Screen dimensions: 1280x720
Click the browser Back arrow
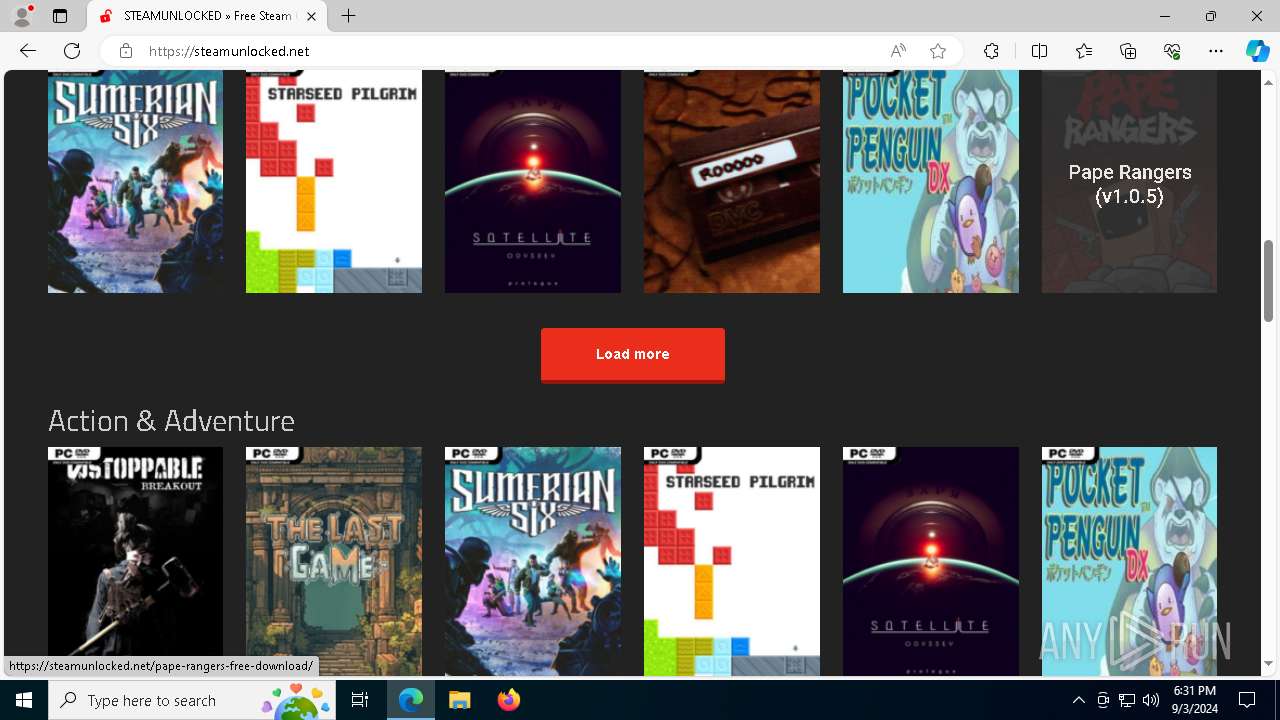28,51
